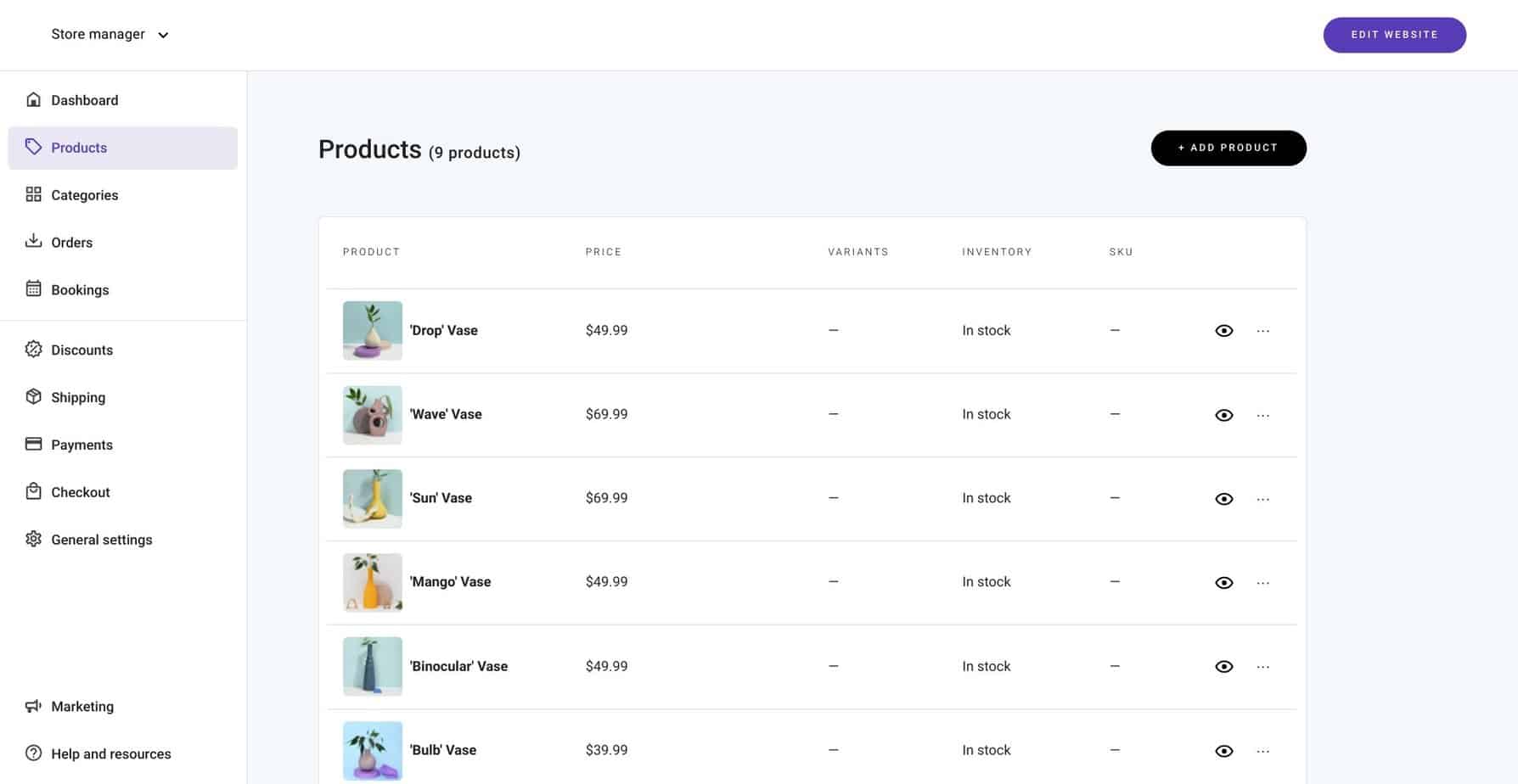The image size is (1518, 784).
Task: Click the PRODUCT column header
Action: click(x=371, y=252)
